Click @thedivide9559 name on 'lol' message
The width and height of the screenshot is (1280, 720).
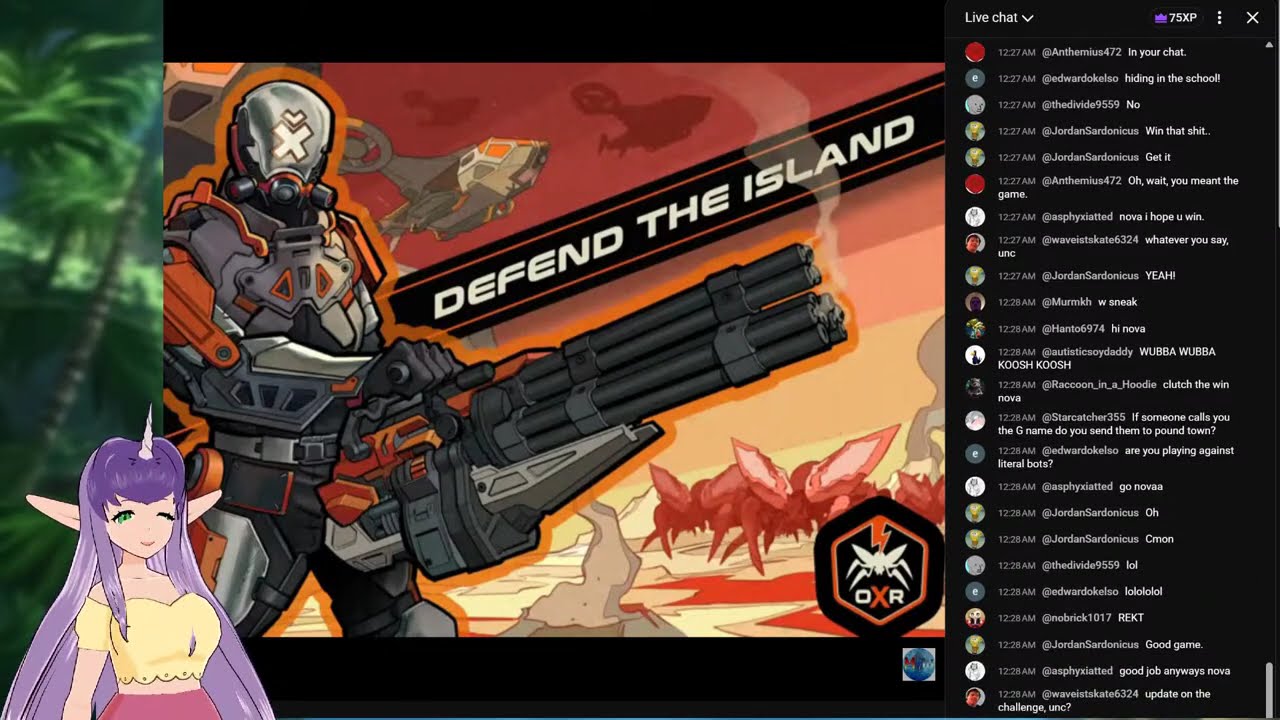tap(1080, 565)
